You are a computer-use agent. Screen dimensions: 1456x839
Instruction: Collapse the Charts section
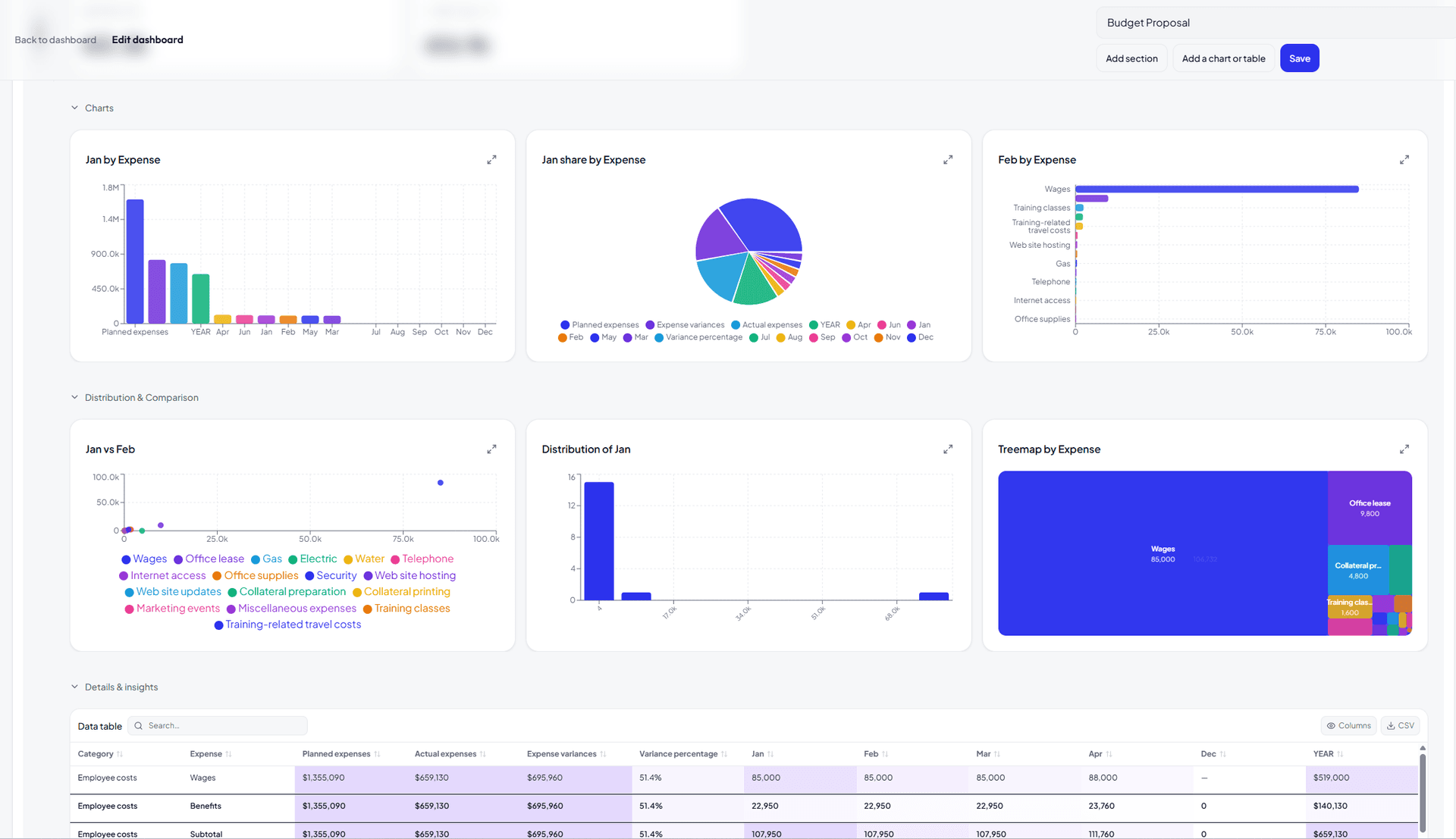click(74, 108)
